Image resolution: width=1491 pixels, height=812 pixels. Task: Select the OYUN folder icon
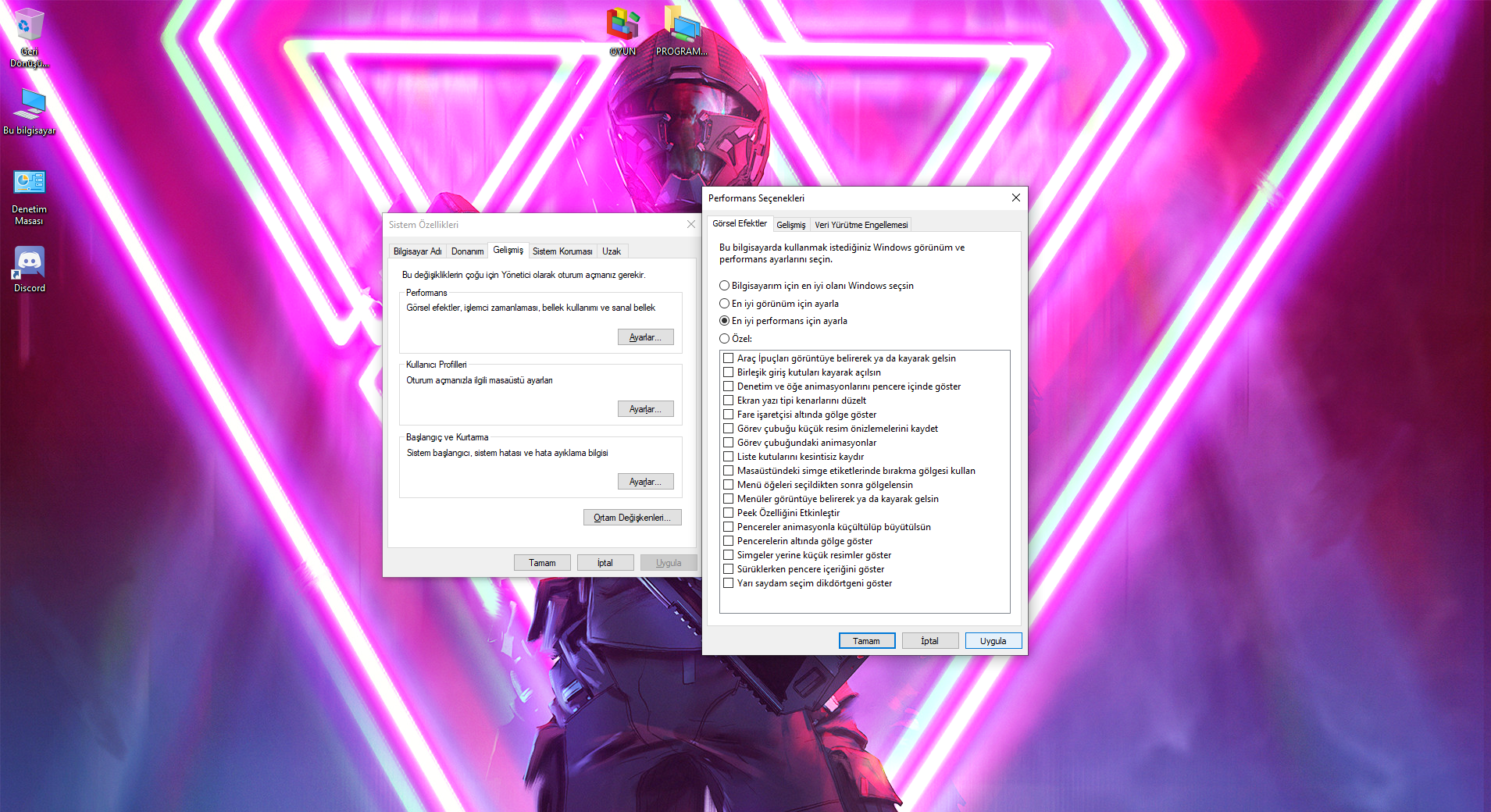tap(622, 32)
